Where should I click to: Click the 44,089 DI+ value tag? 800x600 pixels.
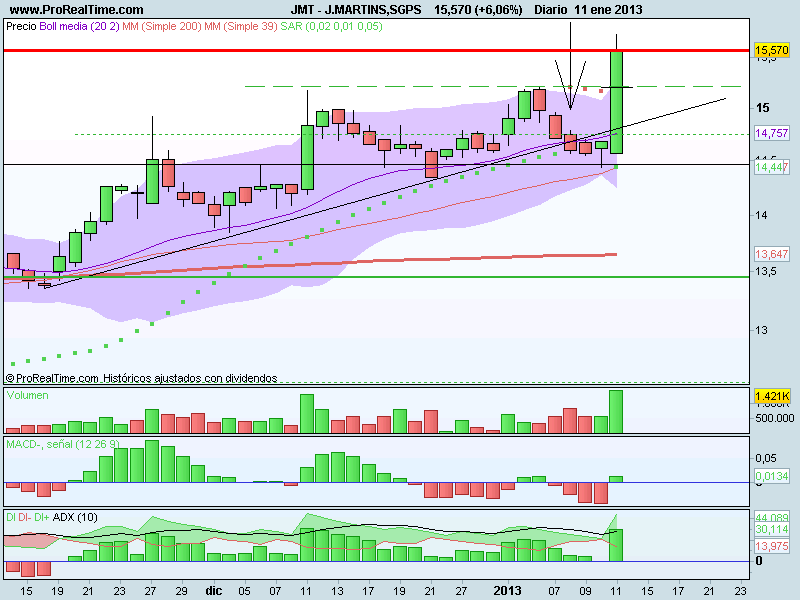pyautogui.click(x=771, y=517)
